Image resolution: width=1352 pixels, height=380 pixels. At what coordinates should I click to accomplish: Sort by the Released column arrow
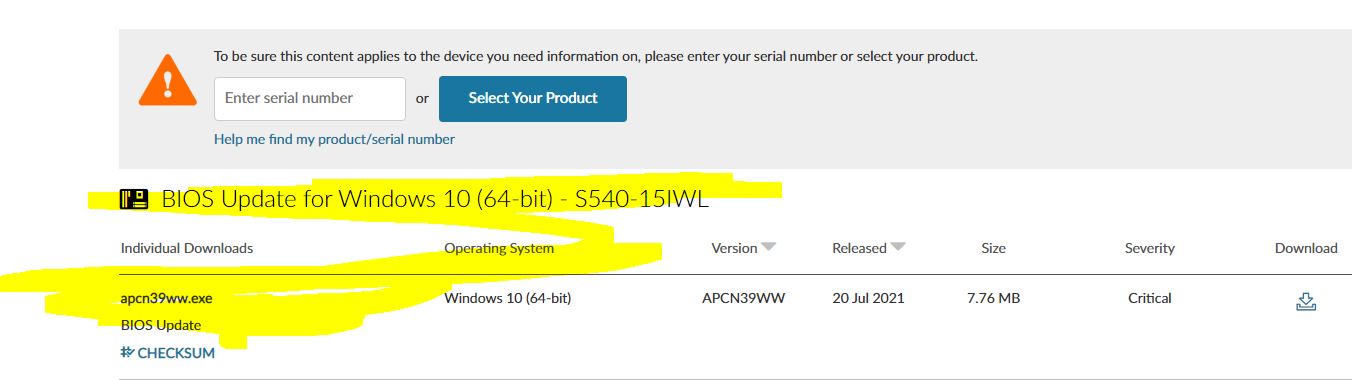coord(898,248)
